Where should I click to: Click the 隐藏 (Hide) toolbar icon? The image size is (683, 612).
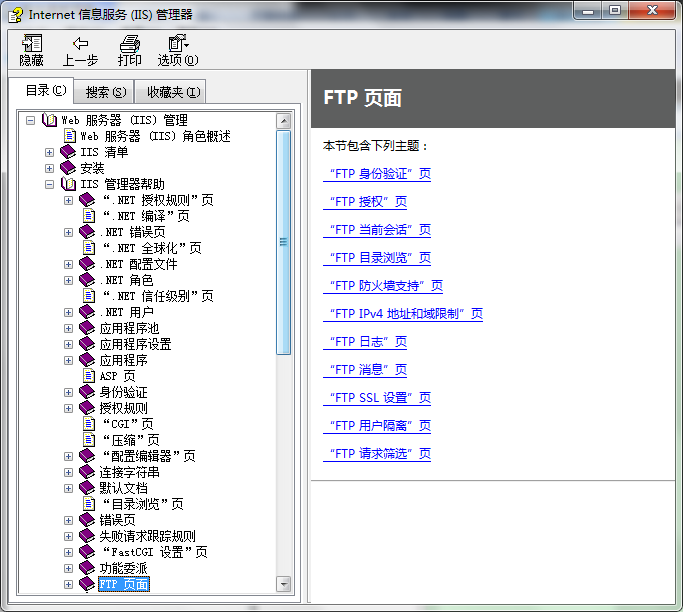pos(32,43)
